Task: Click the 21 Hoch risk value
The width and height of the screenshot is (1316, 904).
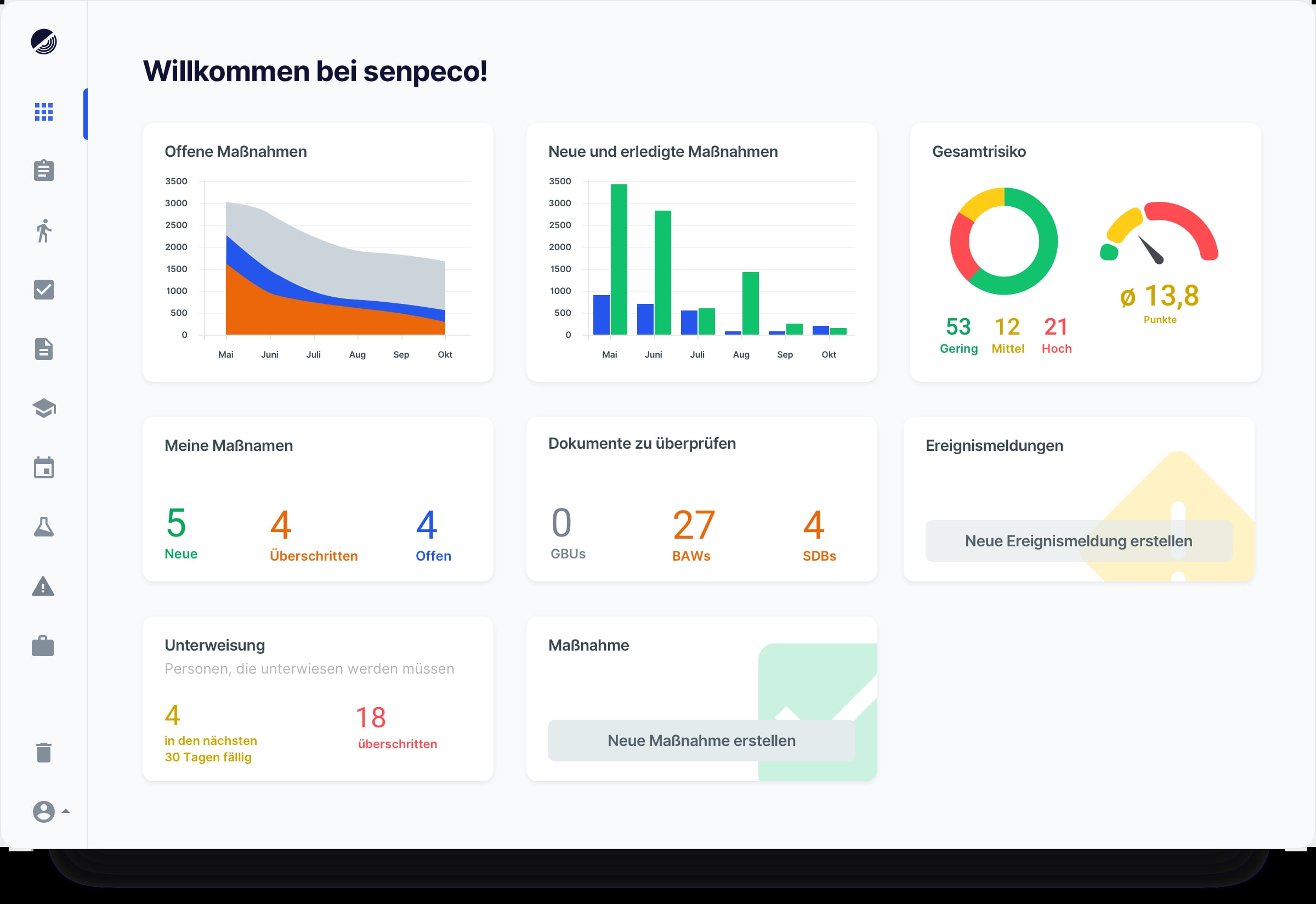Action: (1056, 335)
